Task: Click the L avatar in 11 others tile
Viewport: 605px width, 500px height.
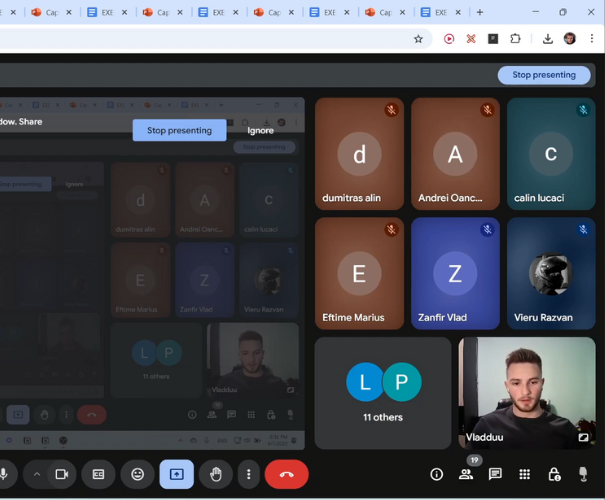Action: (364, 382)
